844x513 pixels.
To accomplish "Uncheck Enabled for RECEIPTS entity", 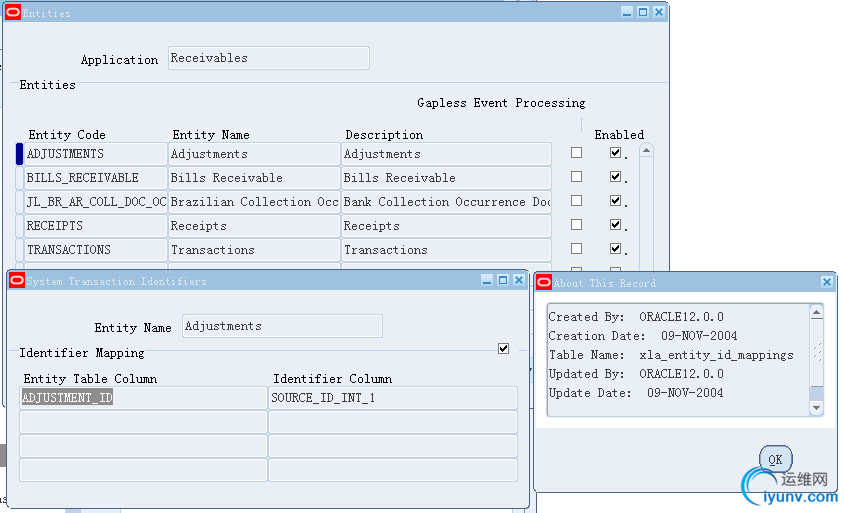I will click(x=616, y=224).
